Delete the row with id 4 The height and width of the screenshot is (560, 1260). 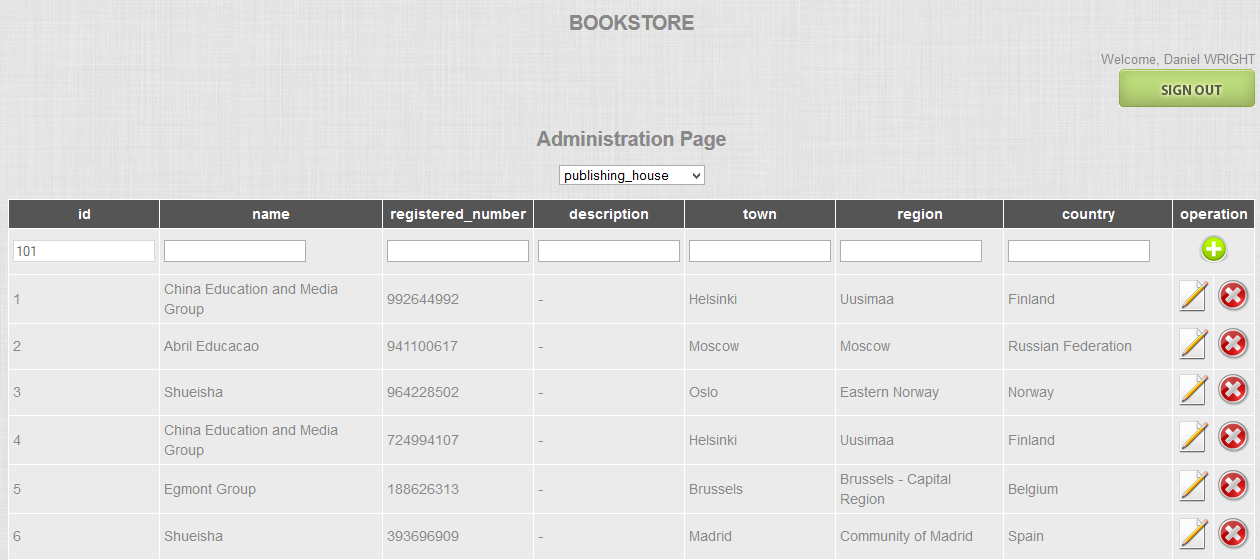pyautogui.click(x=1233, y=437)
